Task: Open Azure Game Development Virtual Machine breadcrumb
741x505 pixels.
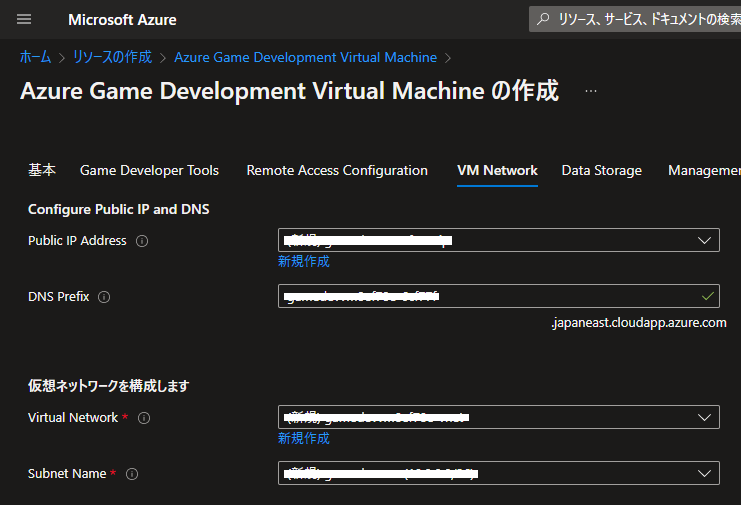Action: point(306,57)
